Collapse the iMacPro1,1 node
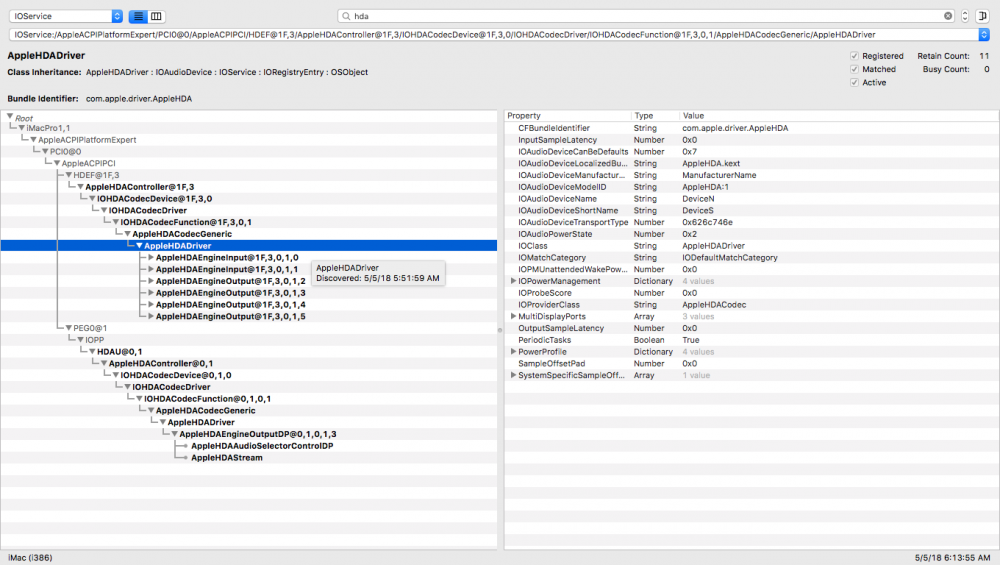 pos(22,128)
